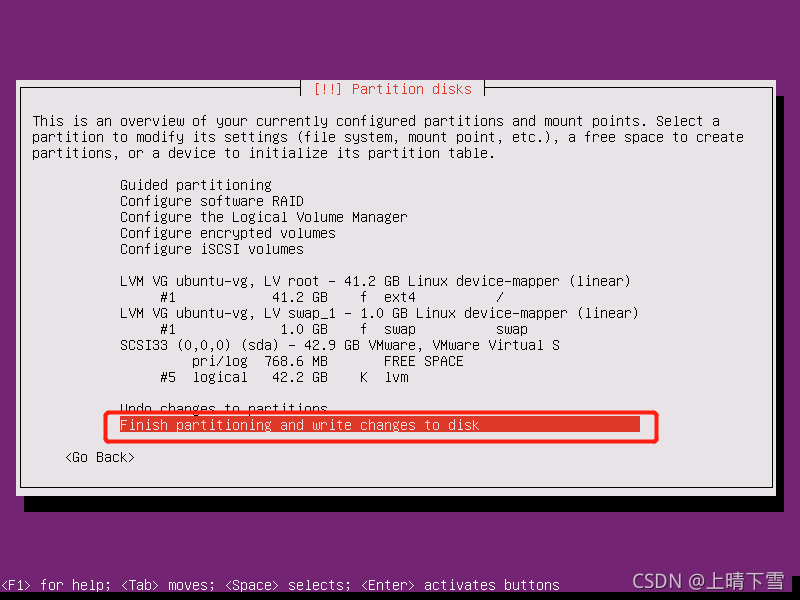Choose Configure encrypted volumes entry
Viewport: 800px width, 600px height.
pyautogui.click(x=228, y=233)
